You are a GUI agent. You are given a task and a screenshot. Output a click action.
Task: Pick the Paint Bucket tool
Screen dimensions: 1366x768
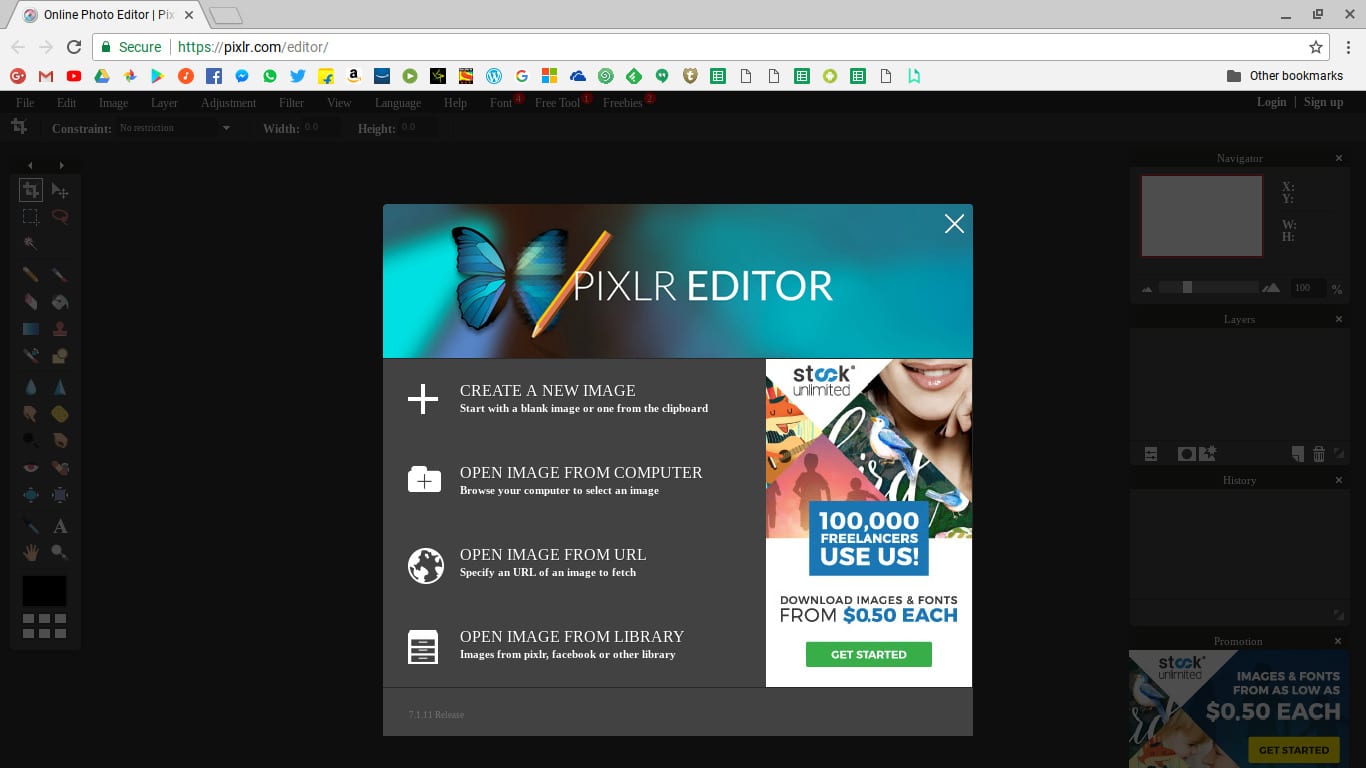point(60,301)
